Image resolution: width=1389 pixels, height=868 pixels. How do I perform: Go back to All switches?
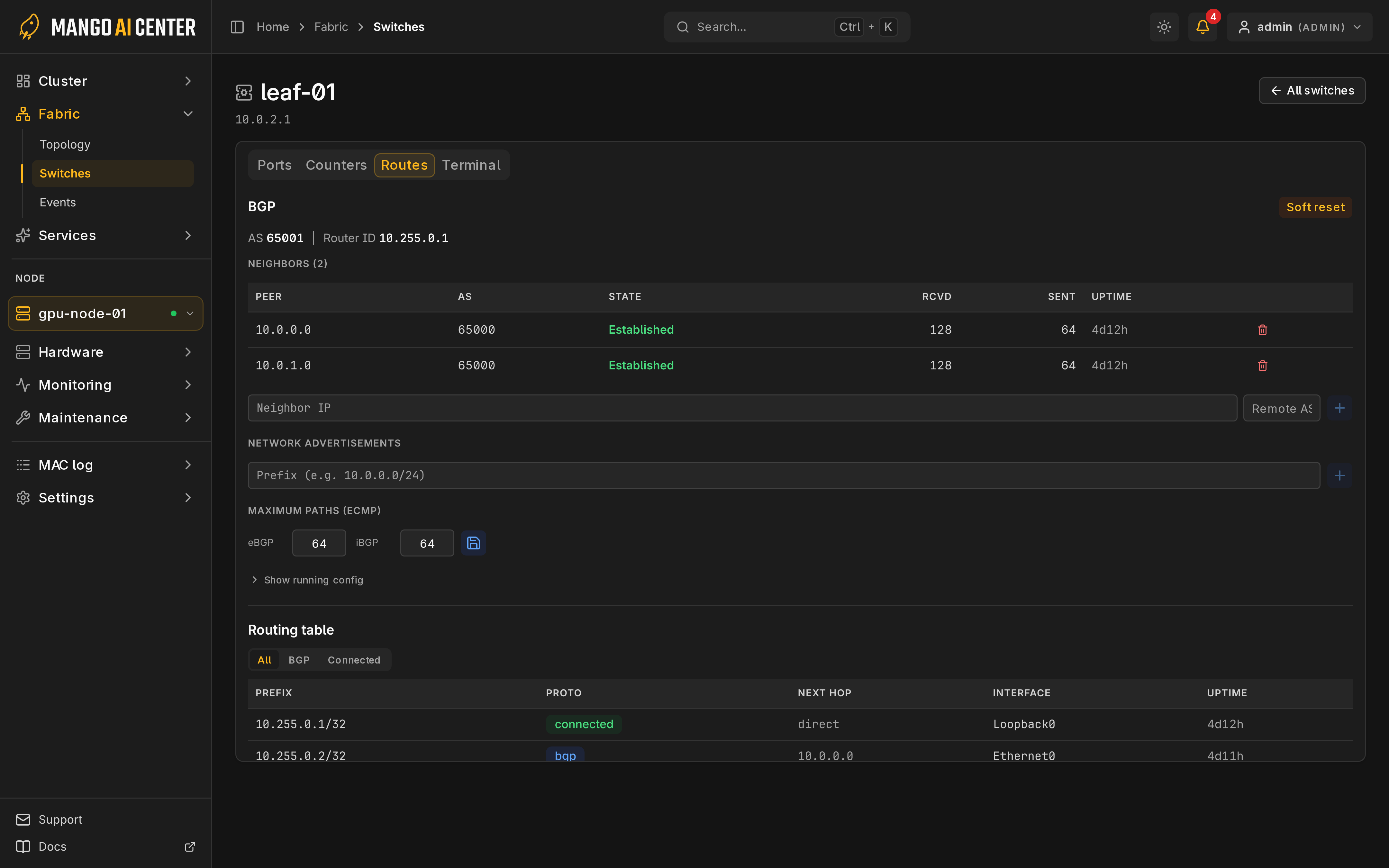1312,91
